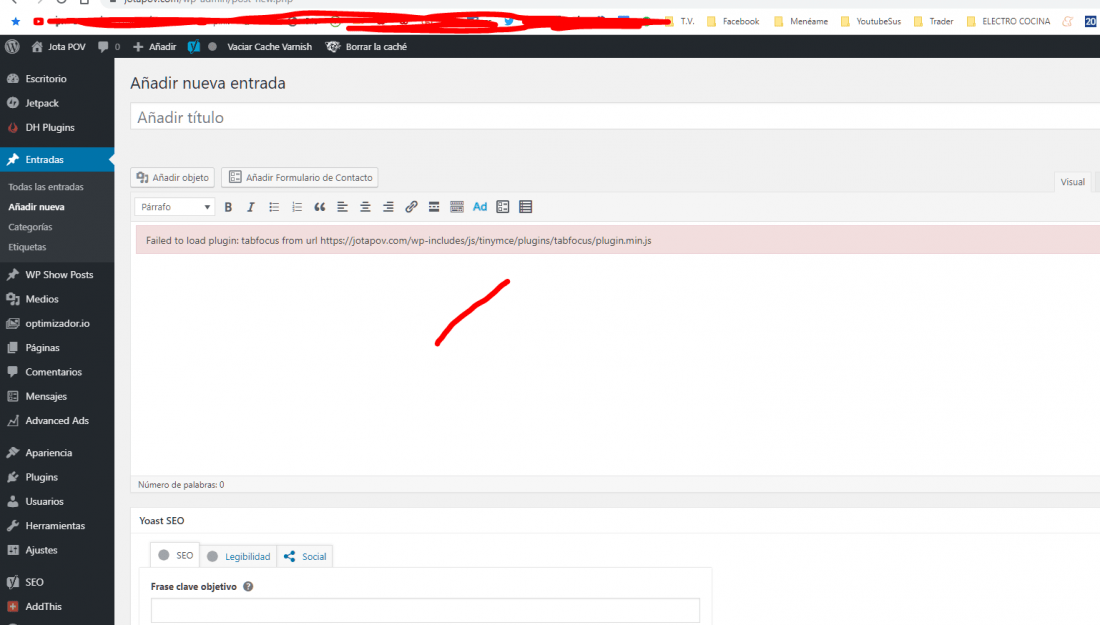Click the last table toolbar icon
This screenshot has width=1100, height=625.
coord(525,207)
